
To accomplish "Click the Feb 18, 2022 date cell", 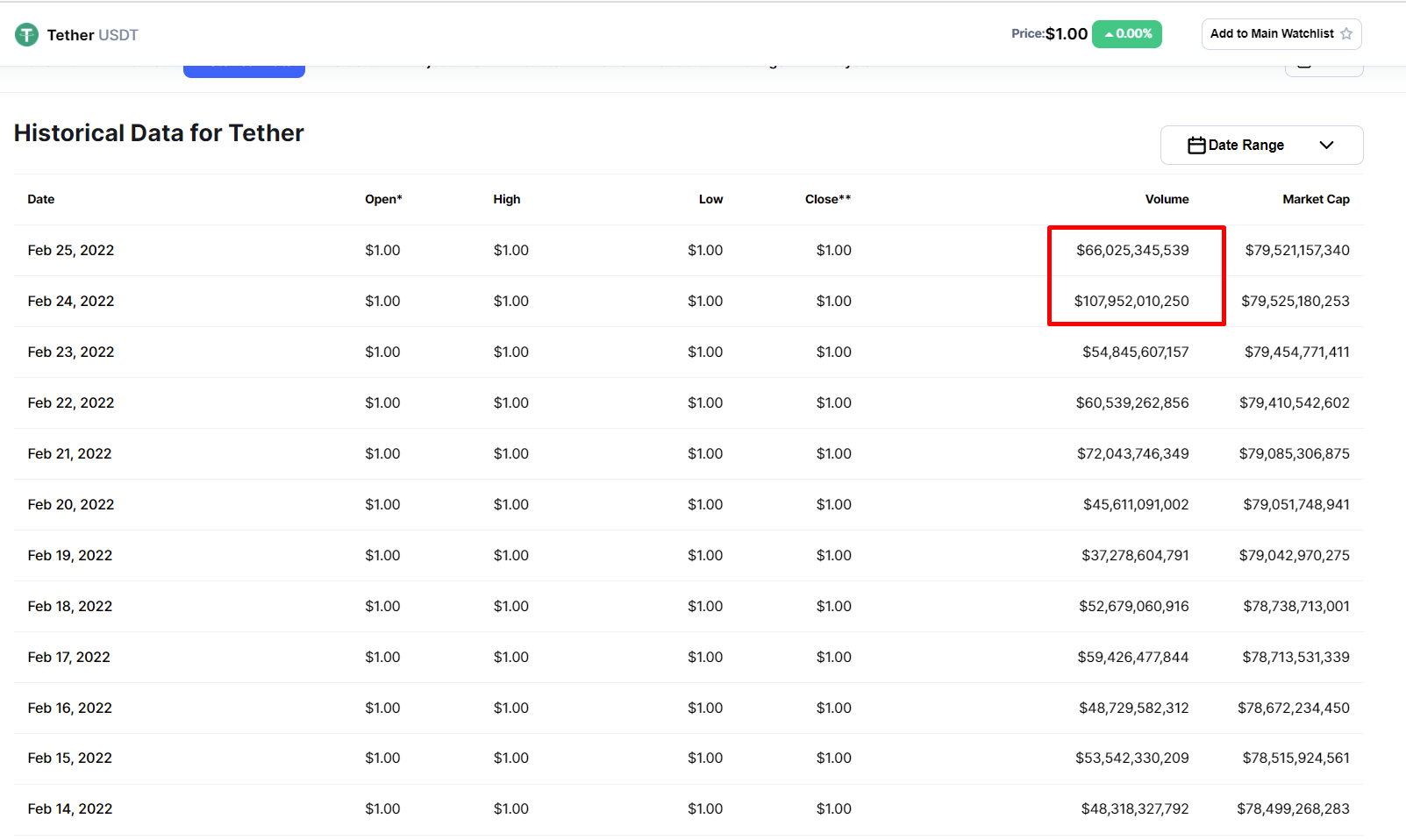I will 70,606.
